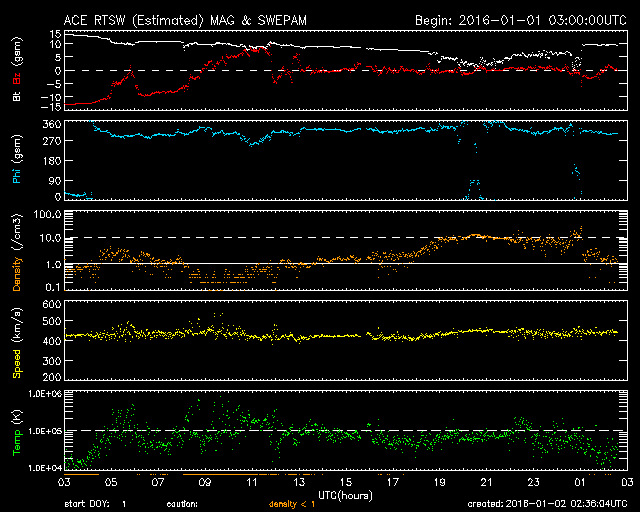Click the '19' hour tick label

pos(440,482)
